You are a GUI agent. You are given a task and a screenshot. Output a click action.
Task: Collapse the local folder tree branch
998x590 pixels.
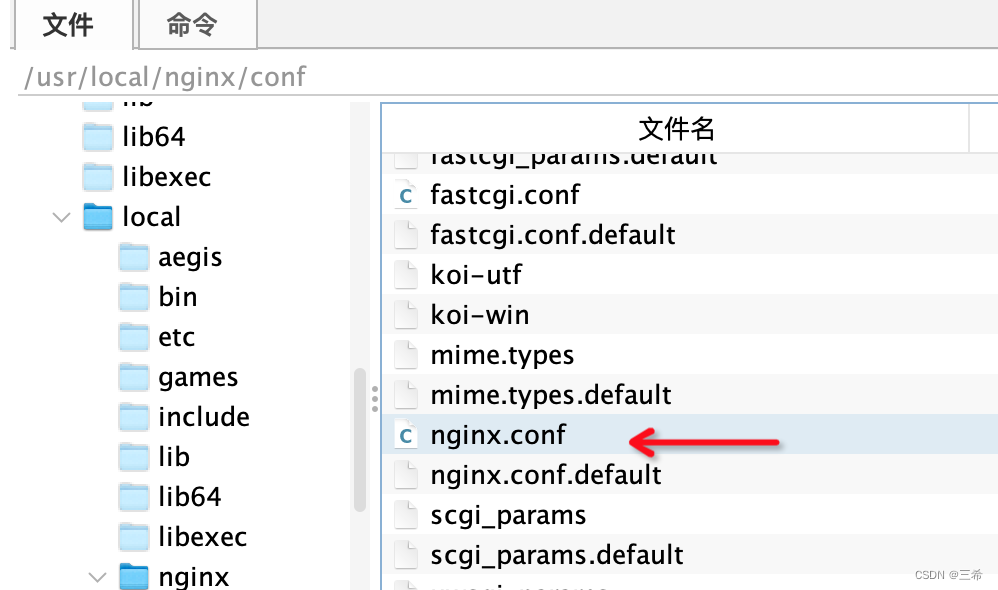pyautogui.click(x=61, y=217)
